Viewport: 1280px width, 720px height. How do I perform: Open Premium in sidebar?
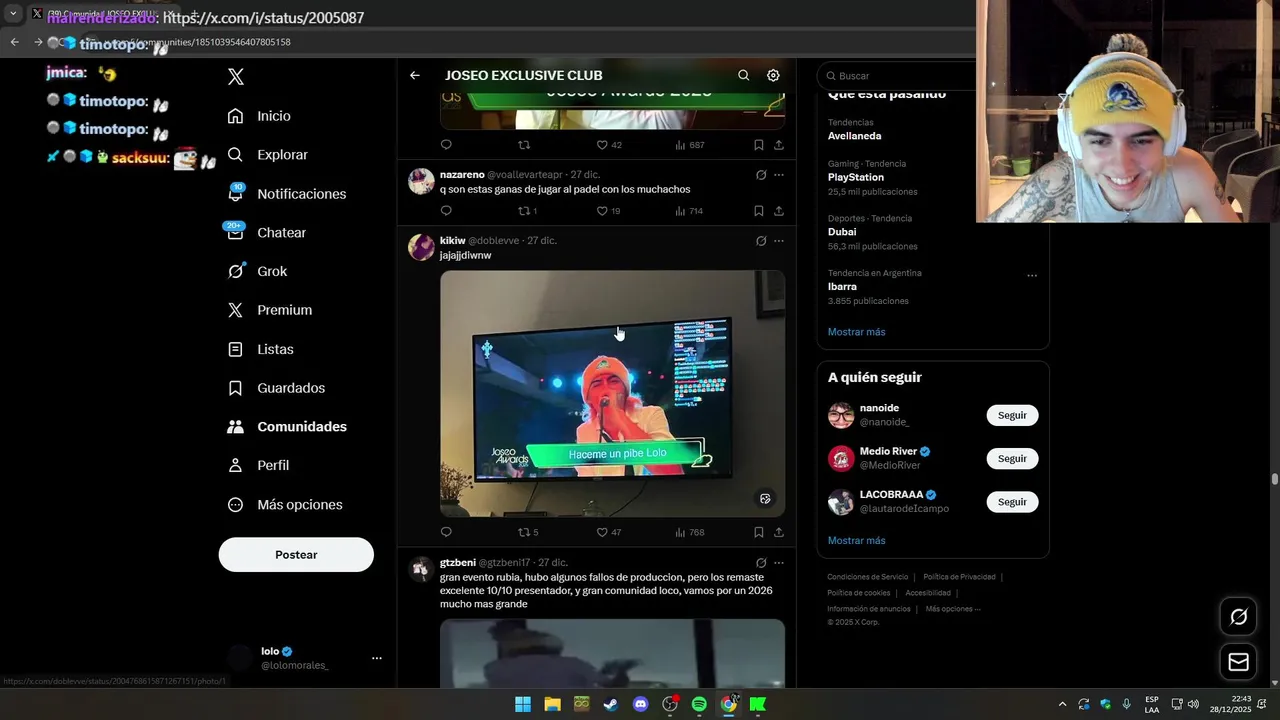click(269, 310)
